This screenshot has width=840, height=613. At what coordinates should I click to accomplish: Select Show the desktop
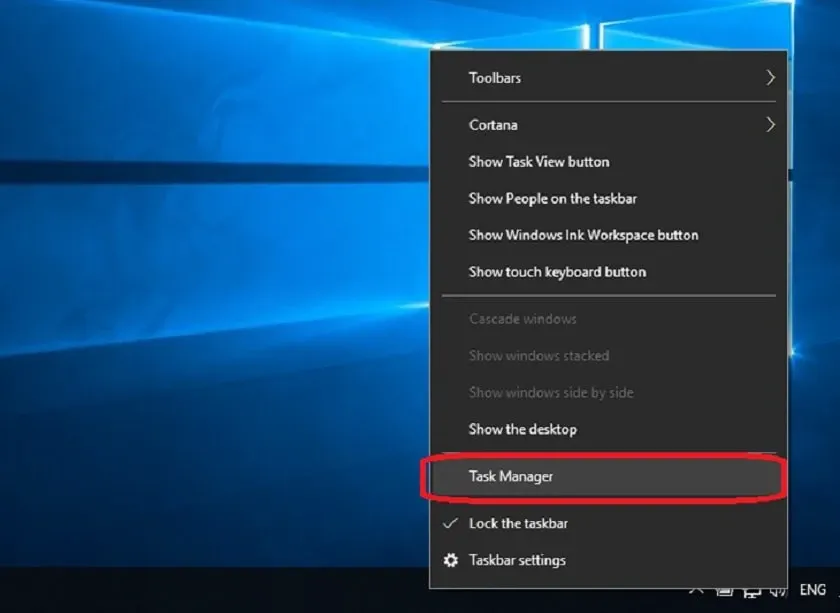point(522,429)
